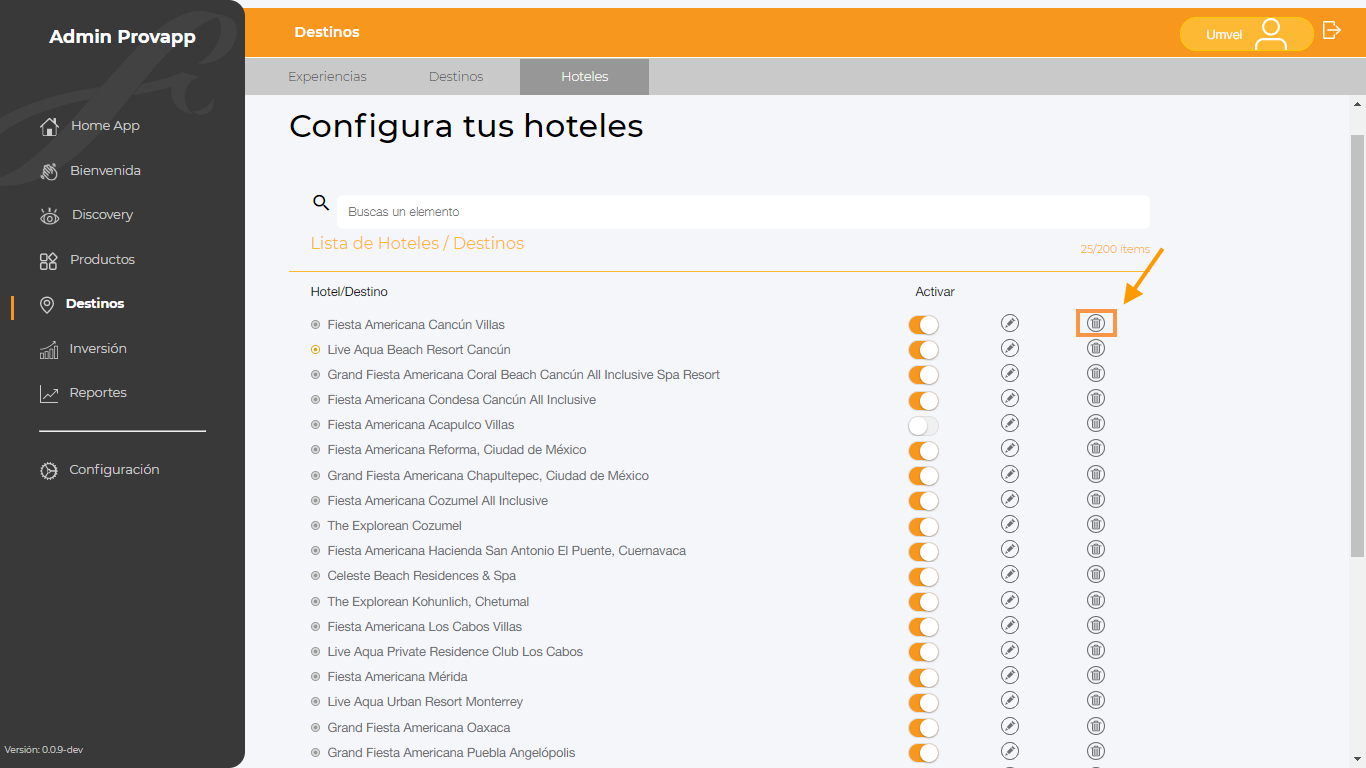Select radio dot for Fiesta Americana Cancún Villas
Viewport: 1366px width, 768px height.
click(x=315, y=325)
